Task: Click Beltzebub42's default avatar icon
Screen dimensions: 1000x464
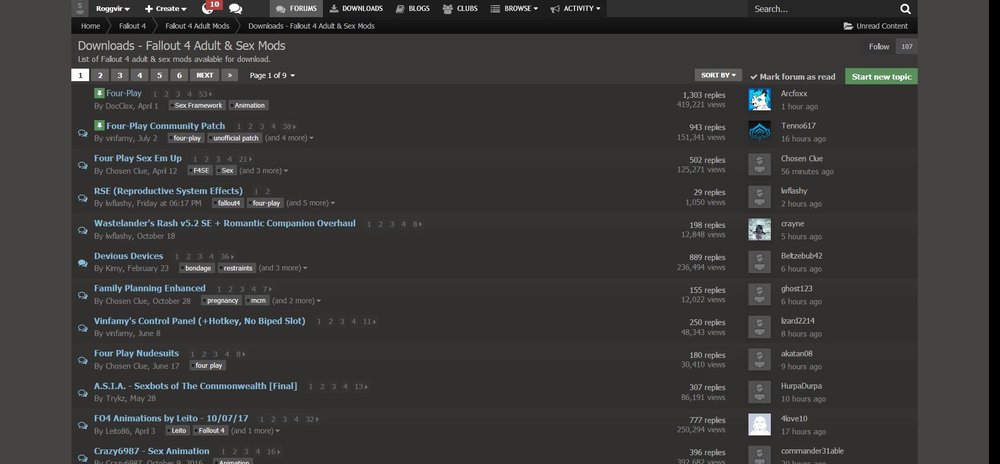Action: coord(760,262)
